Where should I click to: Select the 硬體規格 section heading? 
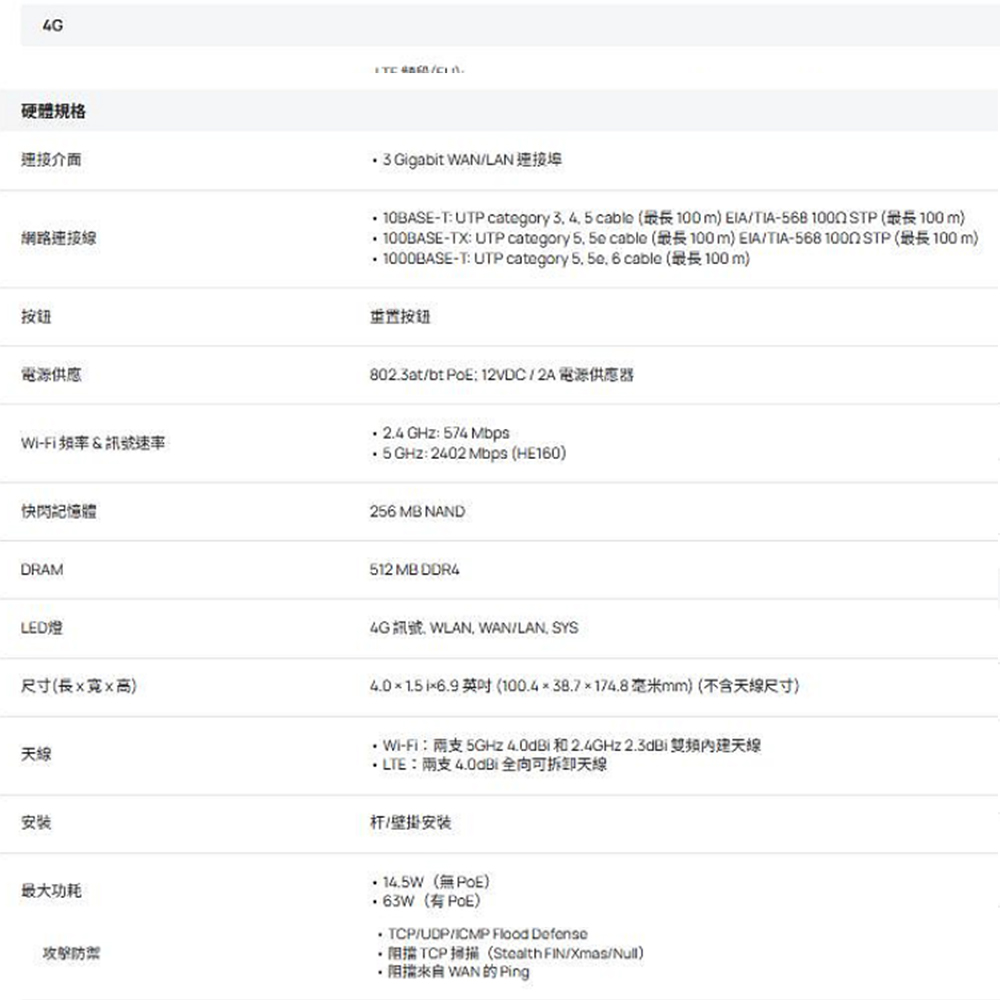tap(53, 112)
